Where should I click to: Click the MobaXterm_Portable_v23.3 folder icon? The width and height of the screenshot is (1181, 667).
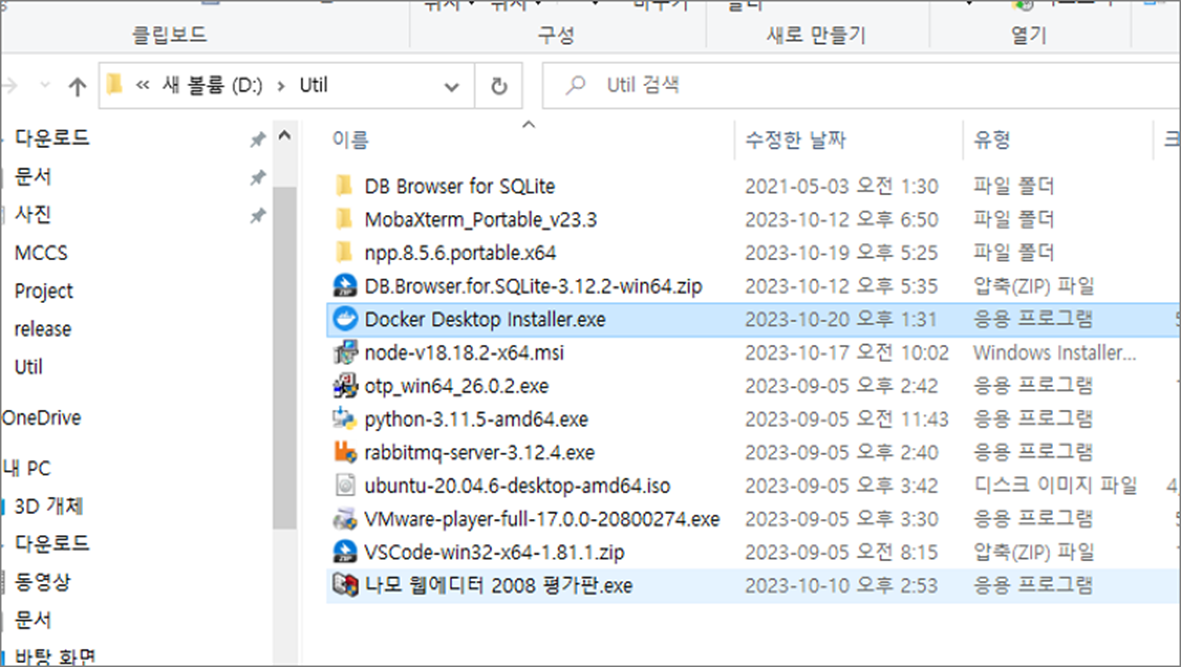point(344,219)
